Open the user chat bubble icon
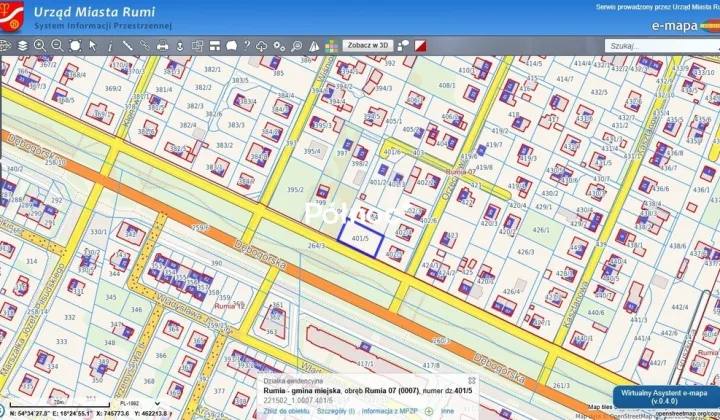The width and height of the screenshot is (720, 420). (404, 46)
